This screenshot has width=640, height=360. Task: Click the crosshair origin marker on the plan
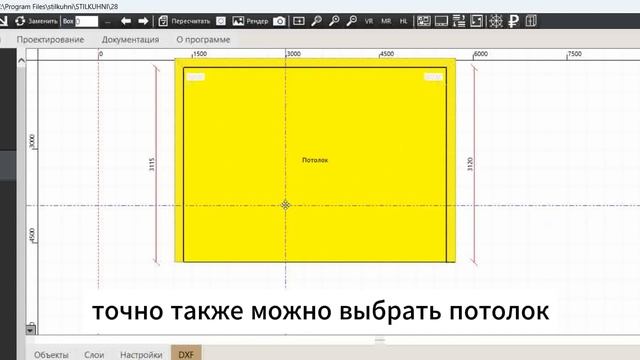285,205
